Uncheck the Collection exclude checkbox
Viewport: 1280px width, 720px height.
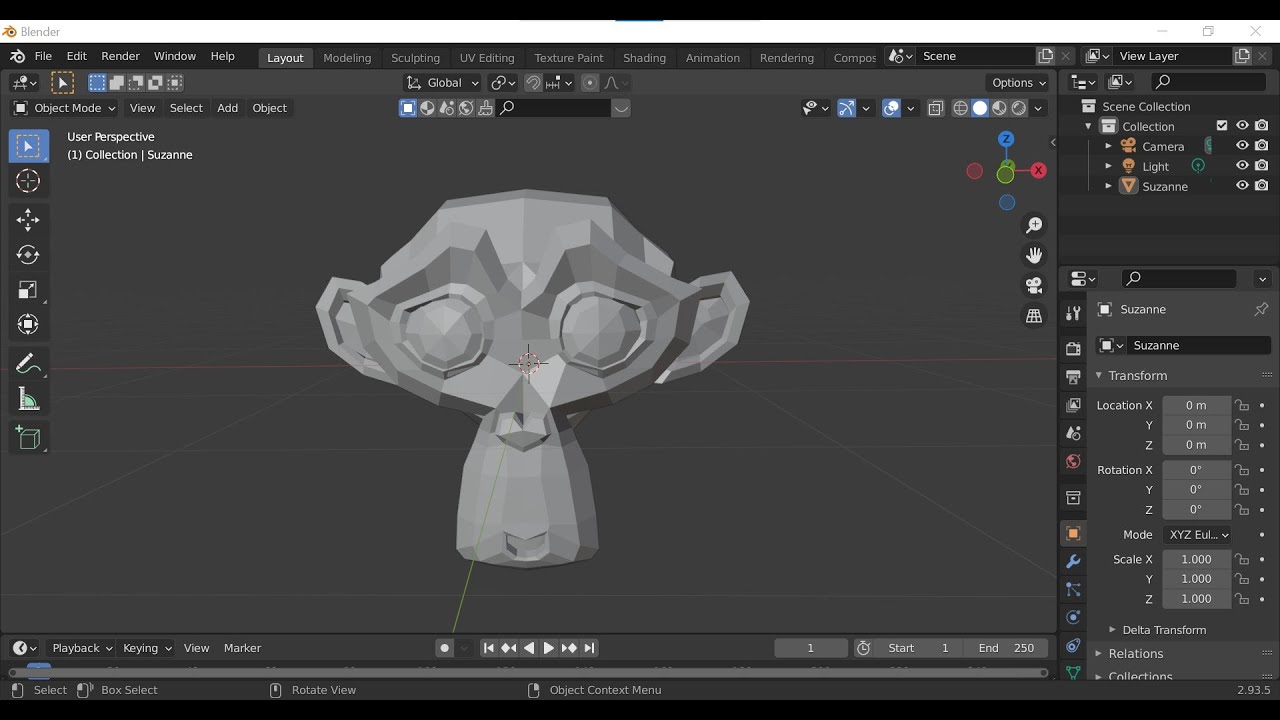coord(1222,126)
